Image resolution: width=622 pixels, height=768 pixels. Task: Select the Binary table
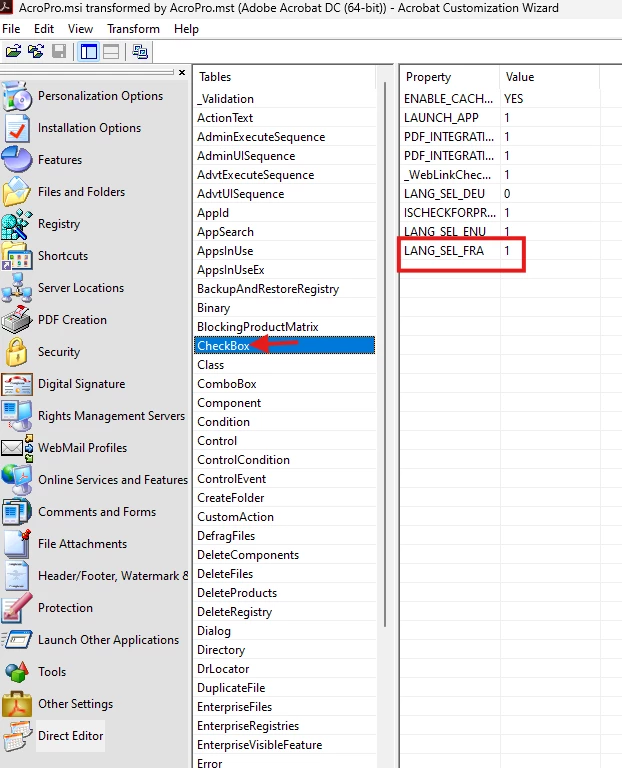point(285,308)
